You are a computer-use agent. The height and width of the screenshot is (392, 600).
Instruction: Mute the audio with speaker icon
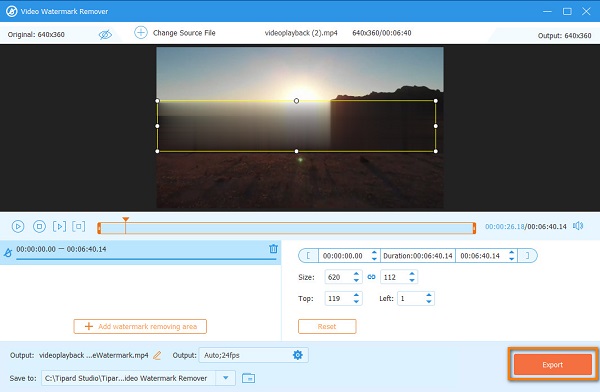[x=578, y=226]
